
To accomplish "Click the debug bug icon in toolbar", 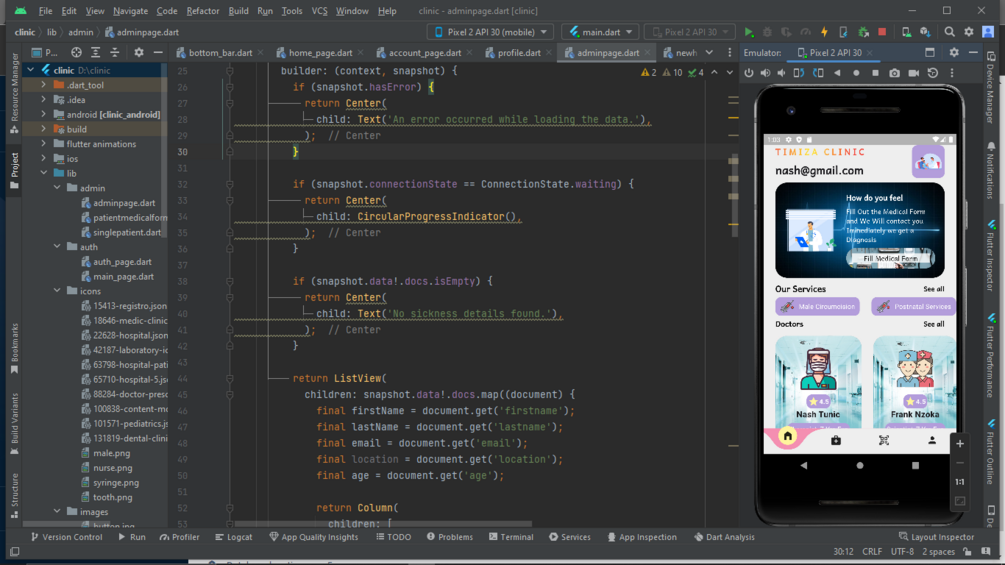I will 767,32.
